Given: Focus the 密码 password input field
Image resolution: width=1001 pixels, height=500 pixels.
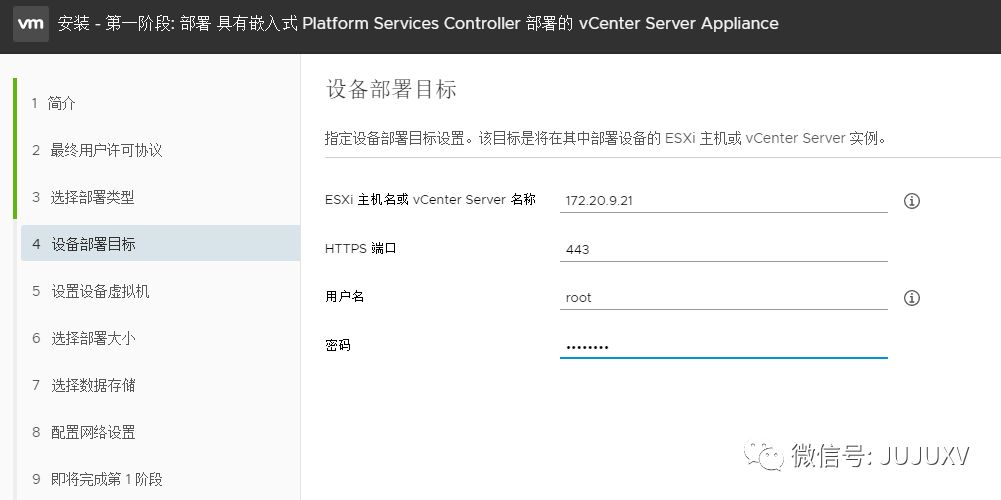Looking at the screenshot, I should point(723,347).
